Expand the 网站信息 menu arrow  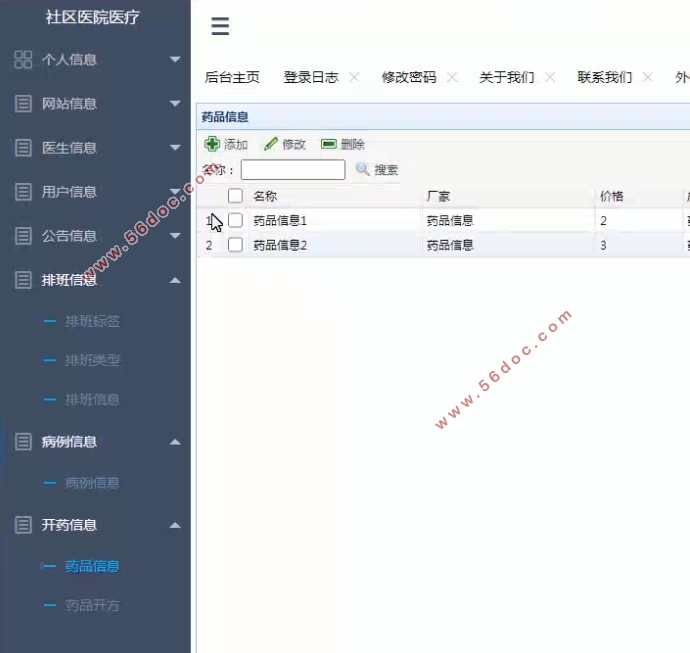(x=175, y=104)
